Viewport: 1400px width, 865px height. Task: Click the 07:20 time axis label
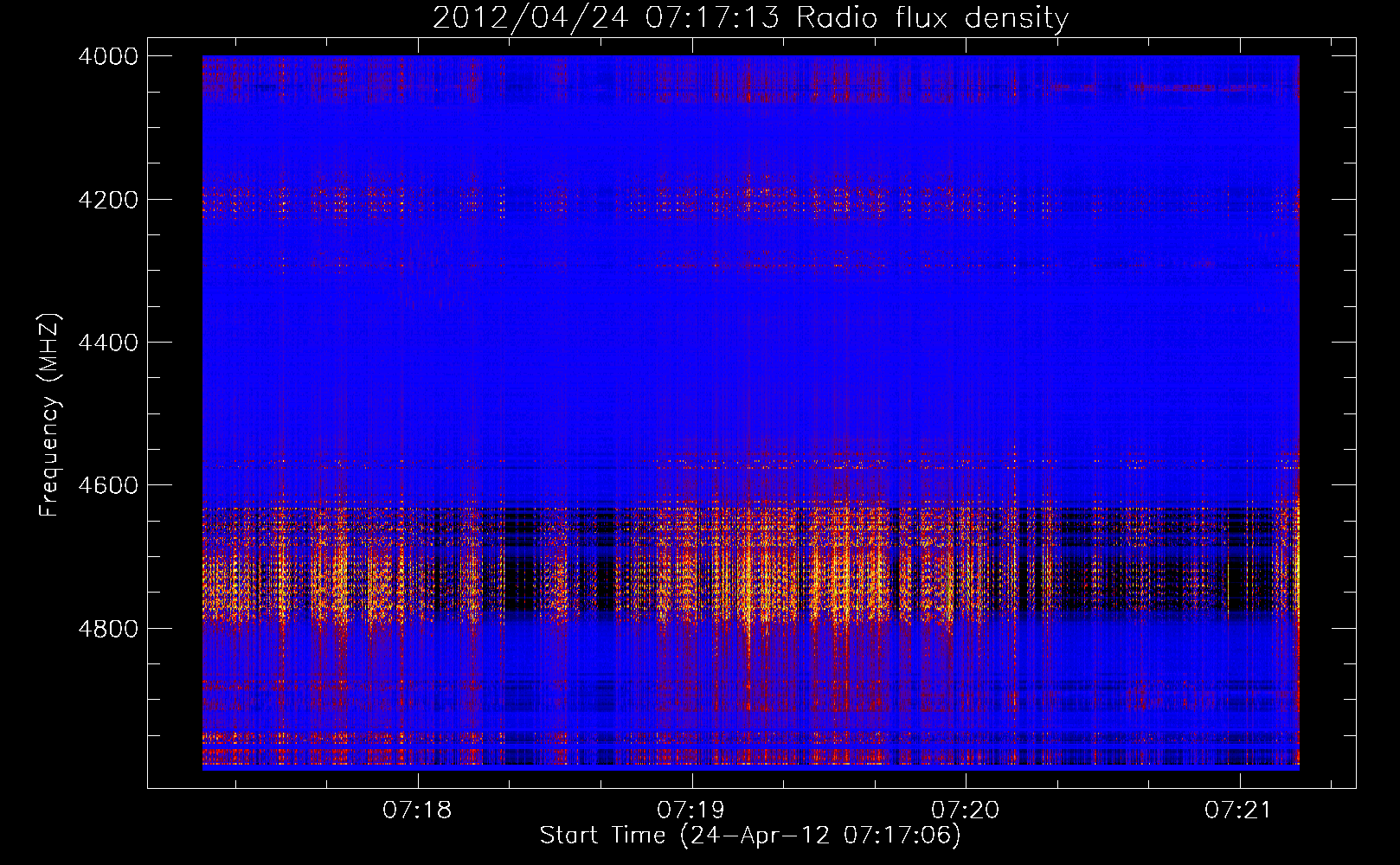965,811
